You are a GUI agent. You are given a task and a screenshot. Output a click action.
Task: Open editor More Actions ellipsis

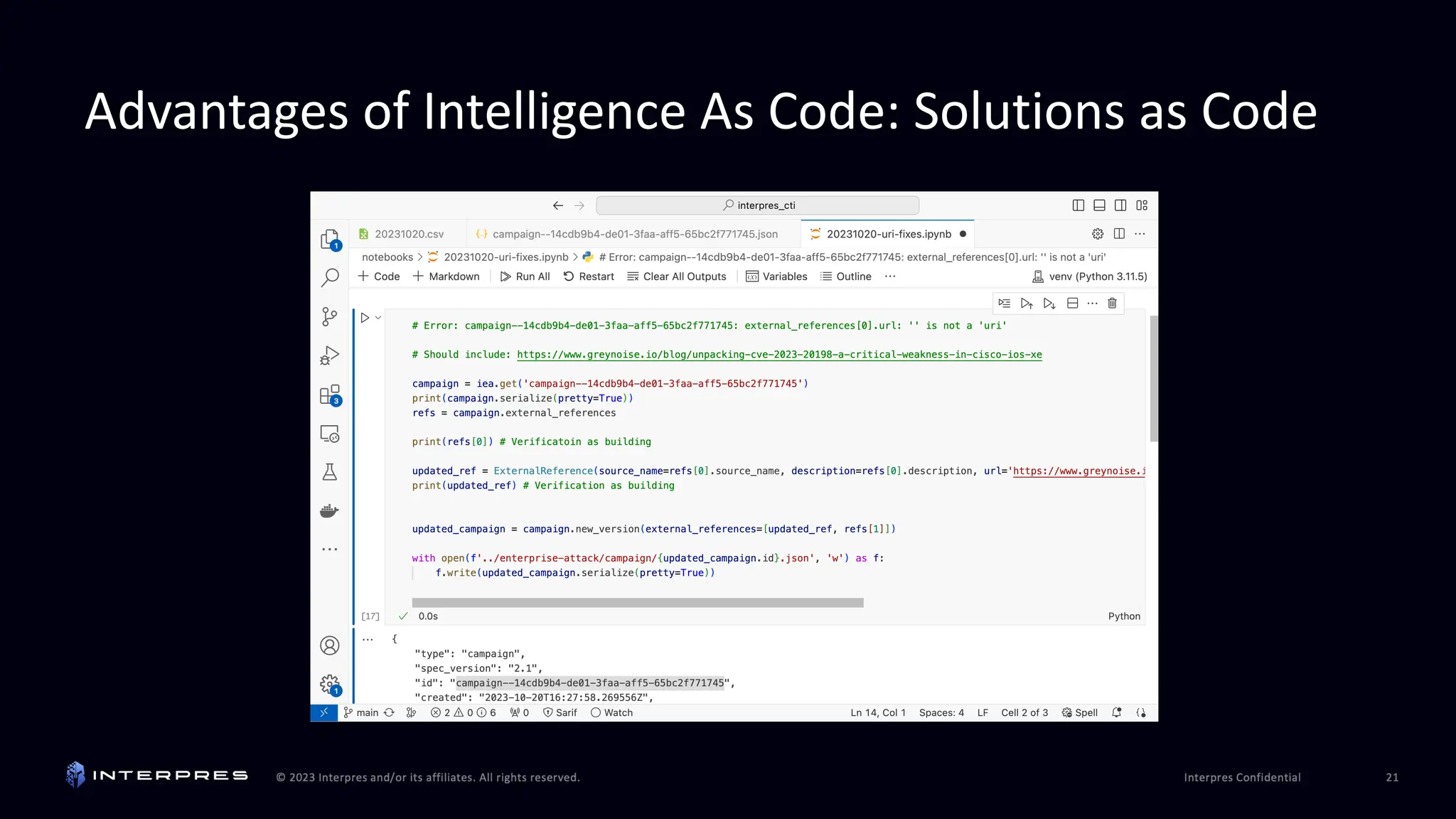tap(1140, 234)
